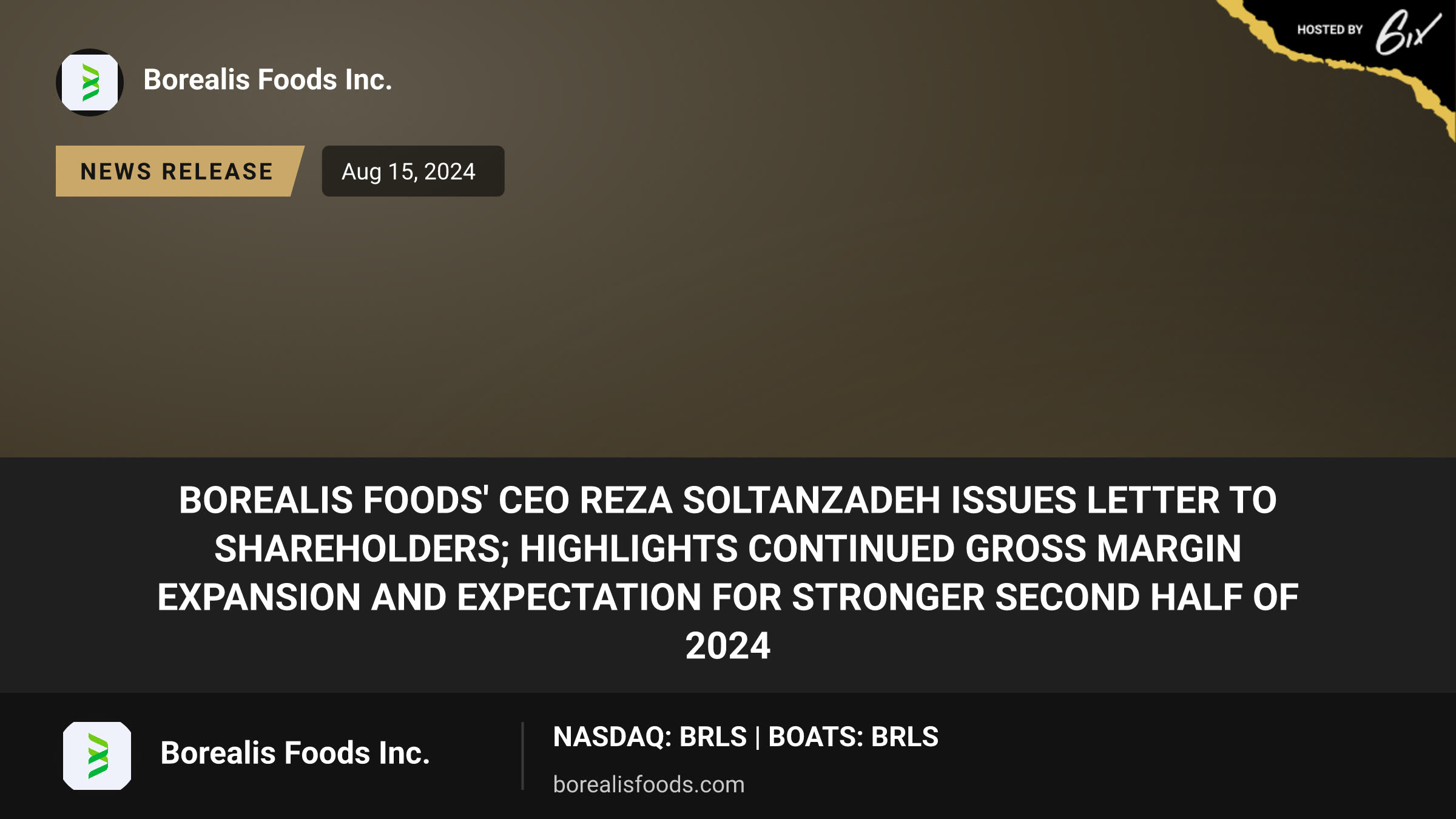Click the Borealis Foods logo in header
Viewport: 1456px width, 819px height.
(x=90, y=83)
